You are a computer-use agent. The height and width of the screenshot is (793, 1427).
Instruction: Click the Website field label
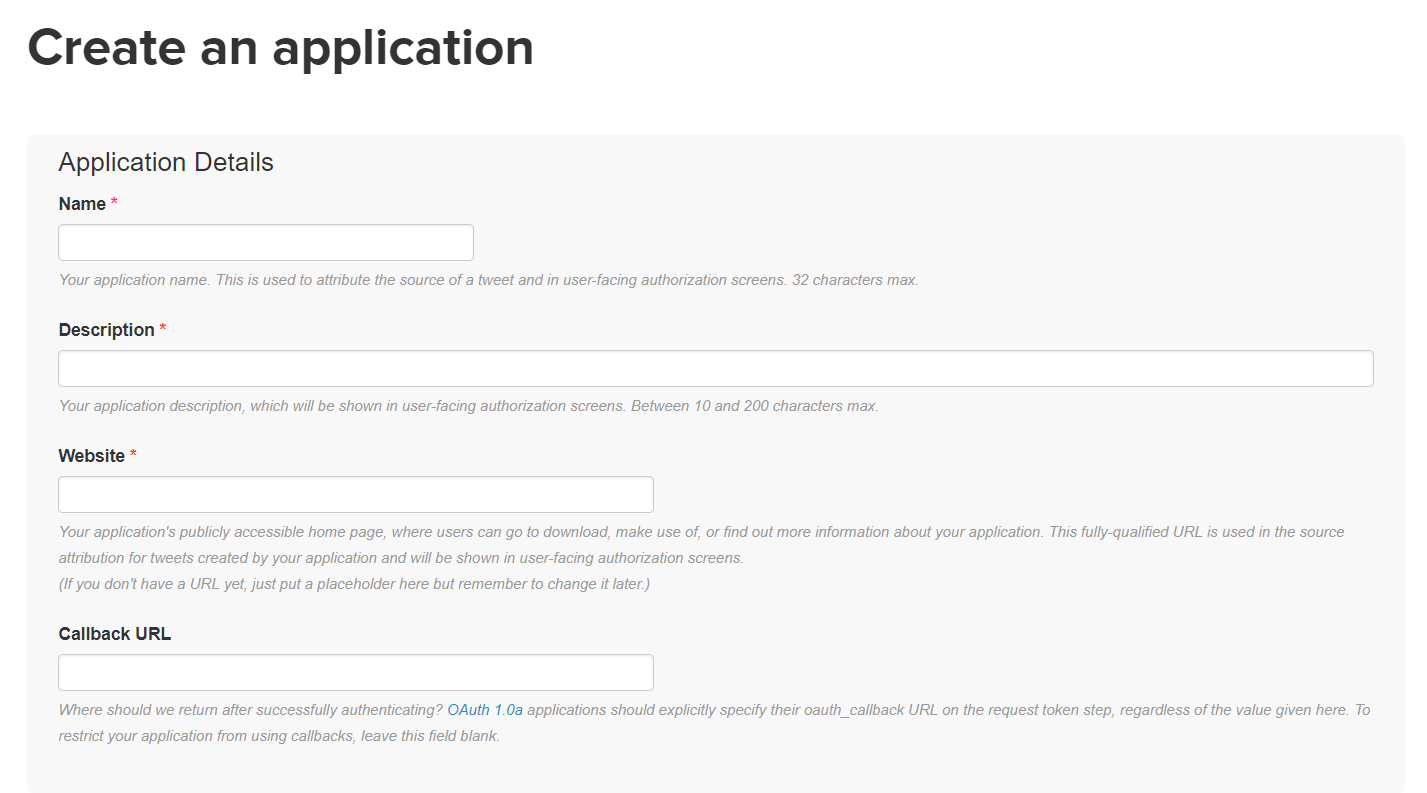pos(92,456)
